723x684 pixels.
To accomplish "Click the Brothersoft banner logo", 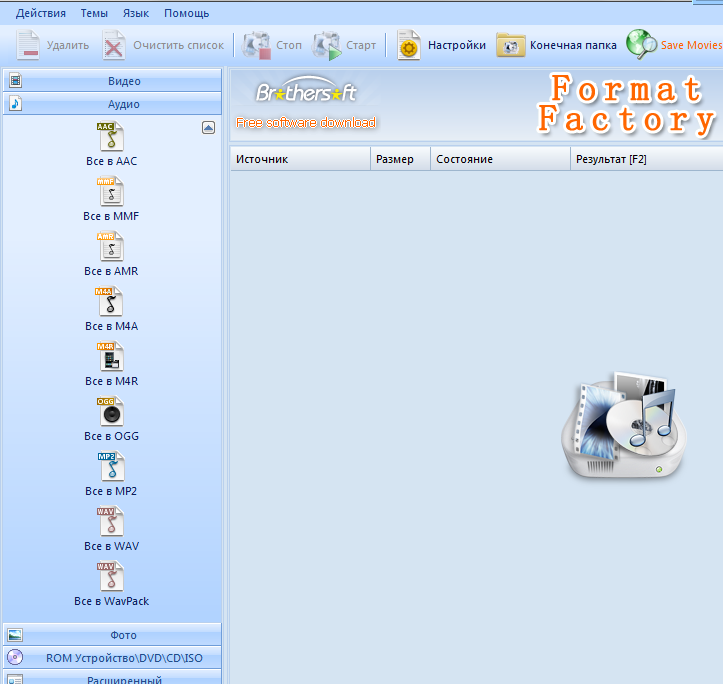I will coord(306,90).
